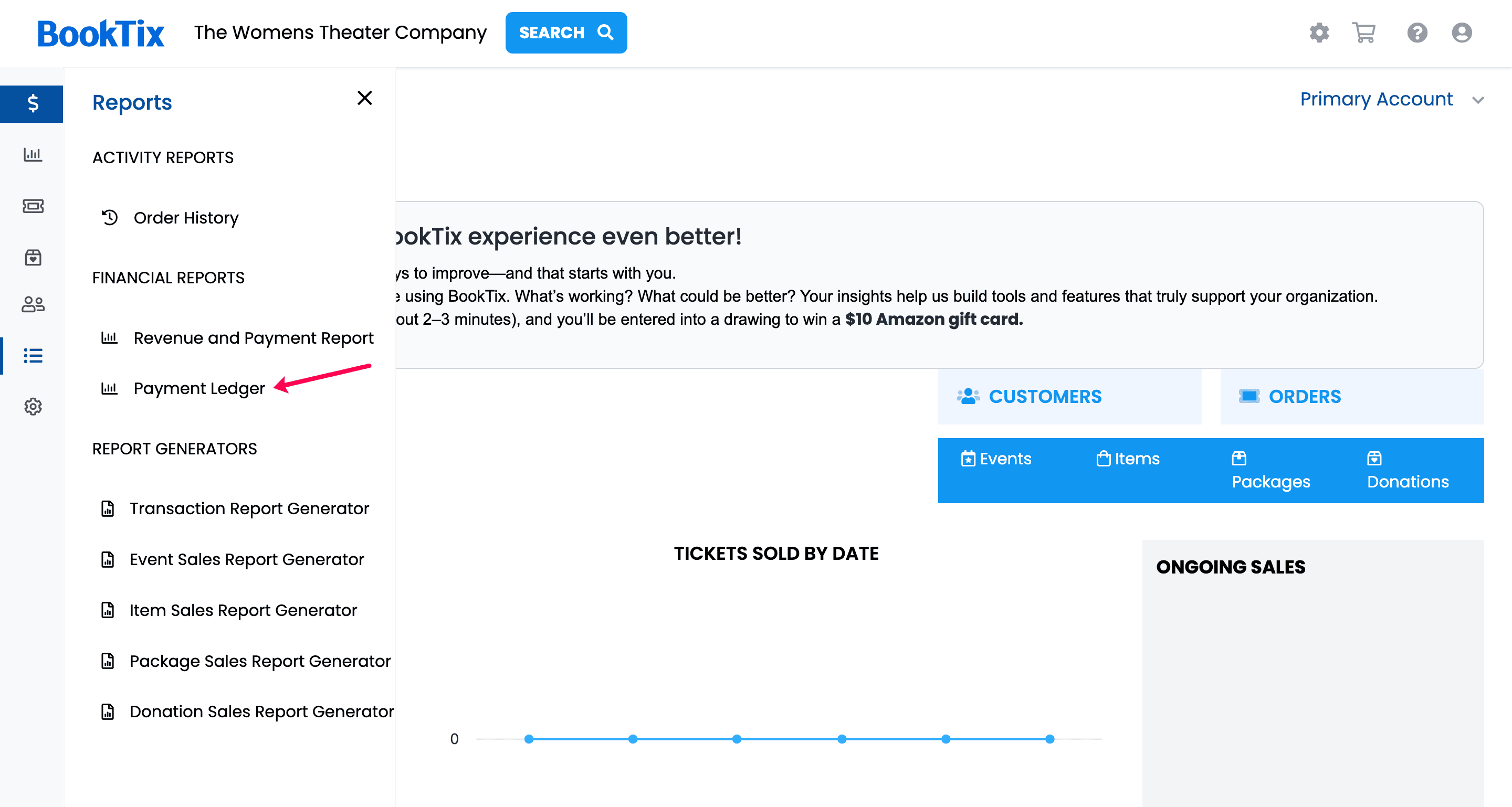The width and height of the screenshot is (1512, 807).
Task: Click the SEARCH button
Action: pos(566,33)
